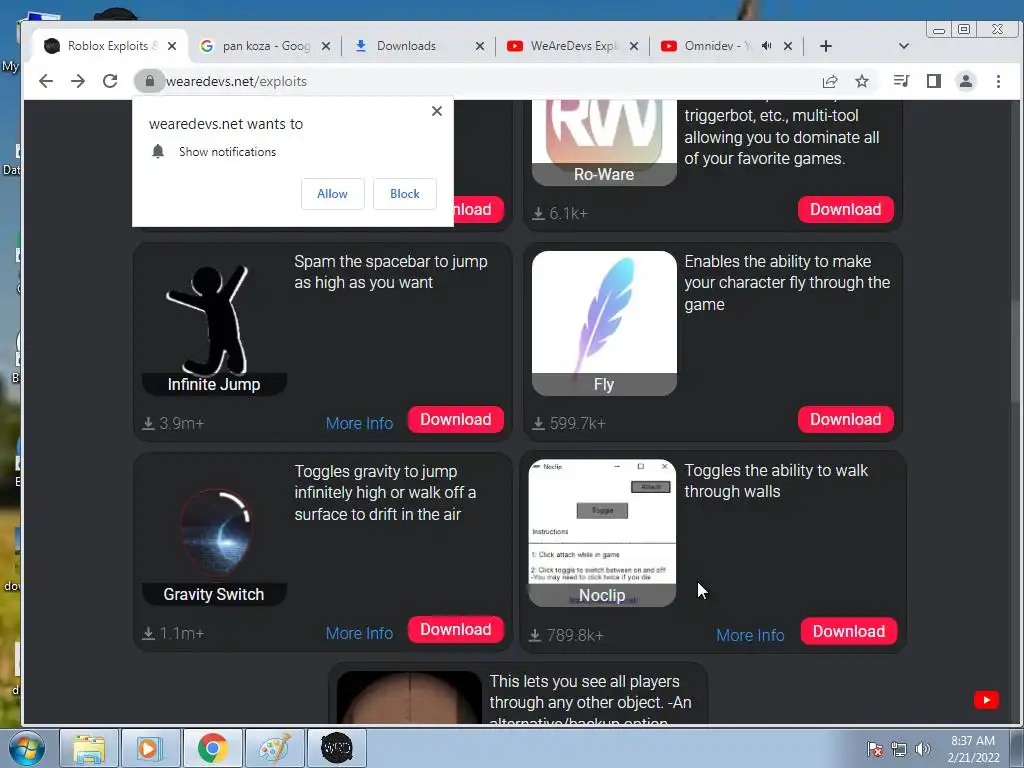
Task: Click the site lock icon in address bar
Action: 150,81
